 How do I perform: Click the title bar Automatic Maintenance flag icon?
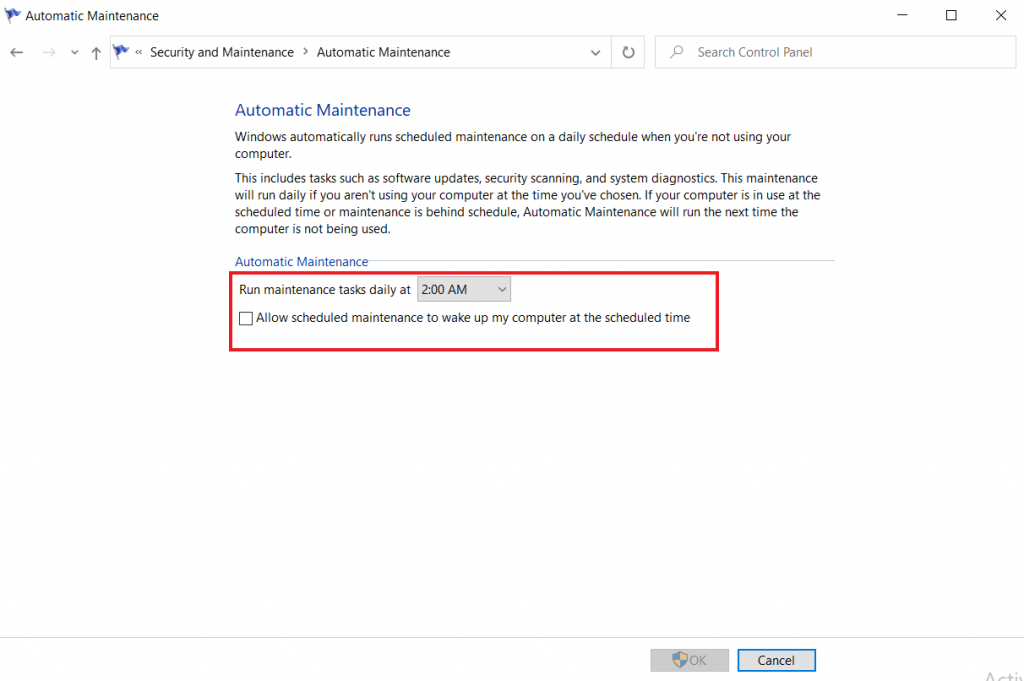pos(12,15)
